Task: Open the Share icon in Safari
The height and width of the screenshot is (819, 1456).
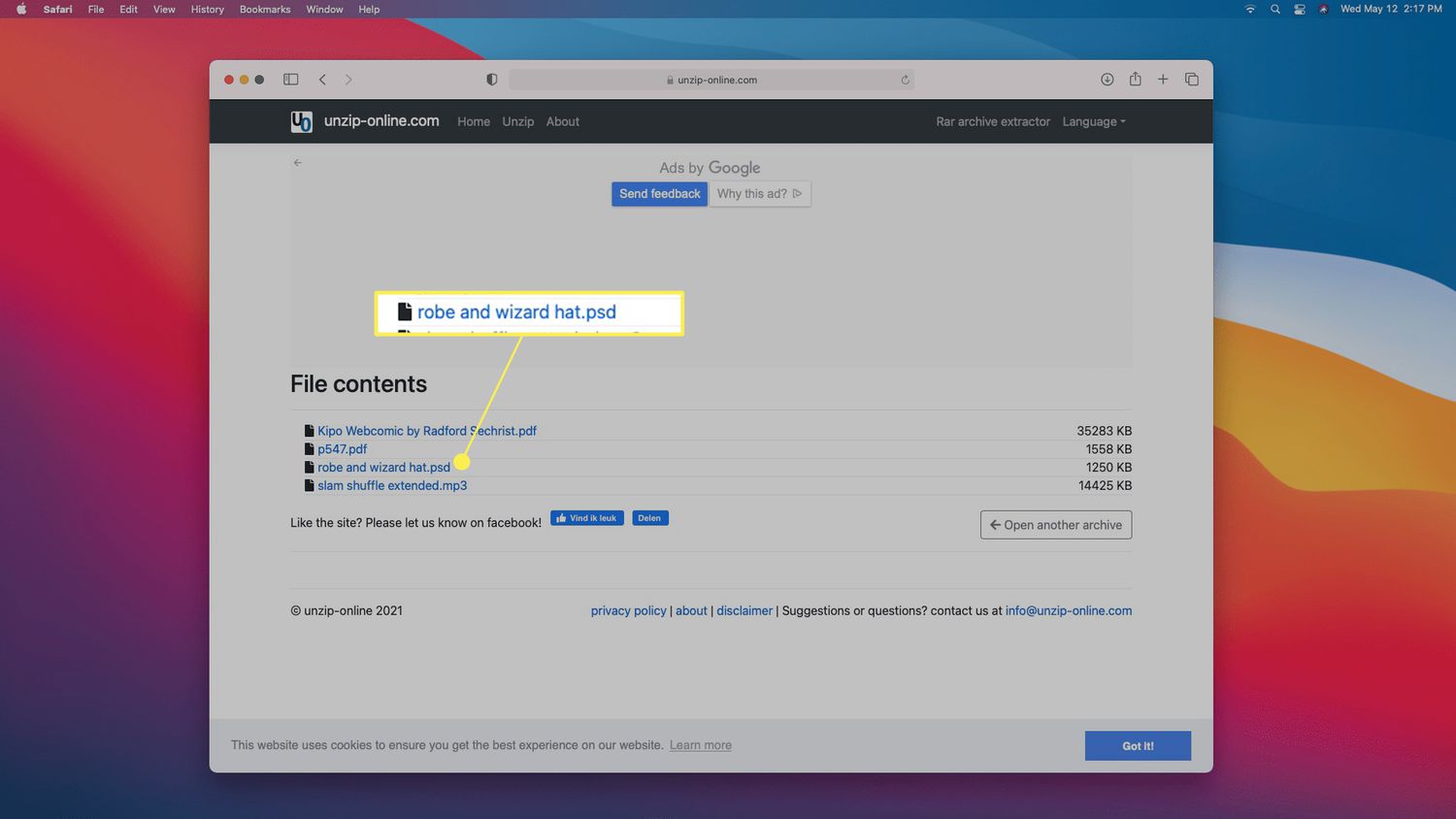Action: (x=1135, y=80)
